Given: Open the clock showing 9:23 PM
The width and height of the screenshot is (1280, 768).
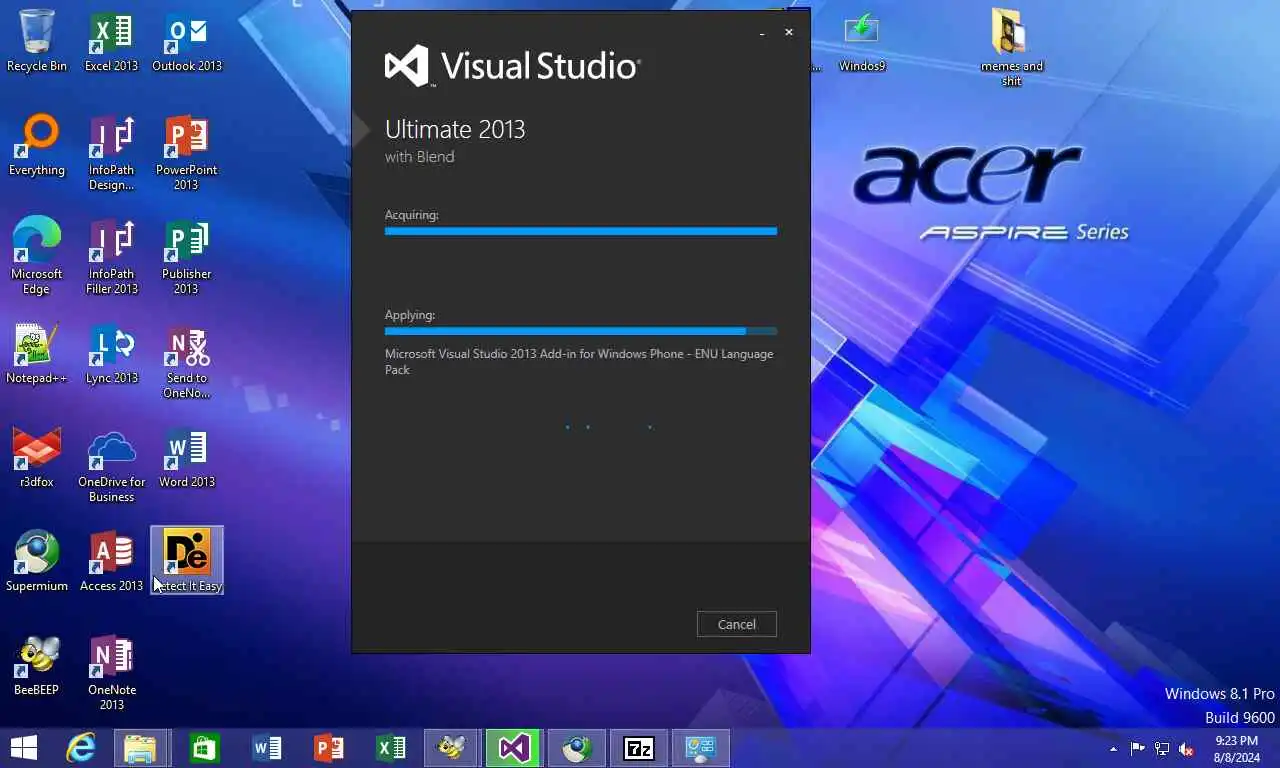Looking at the screenshot, I should point(1236,749).
